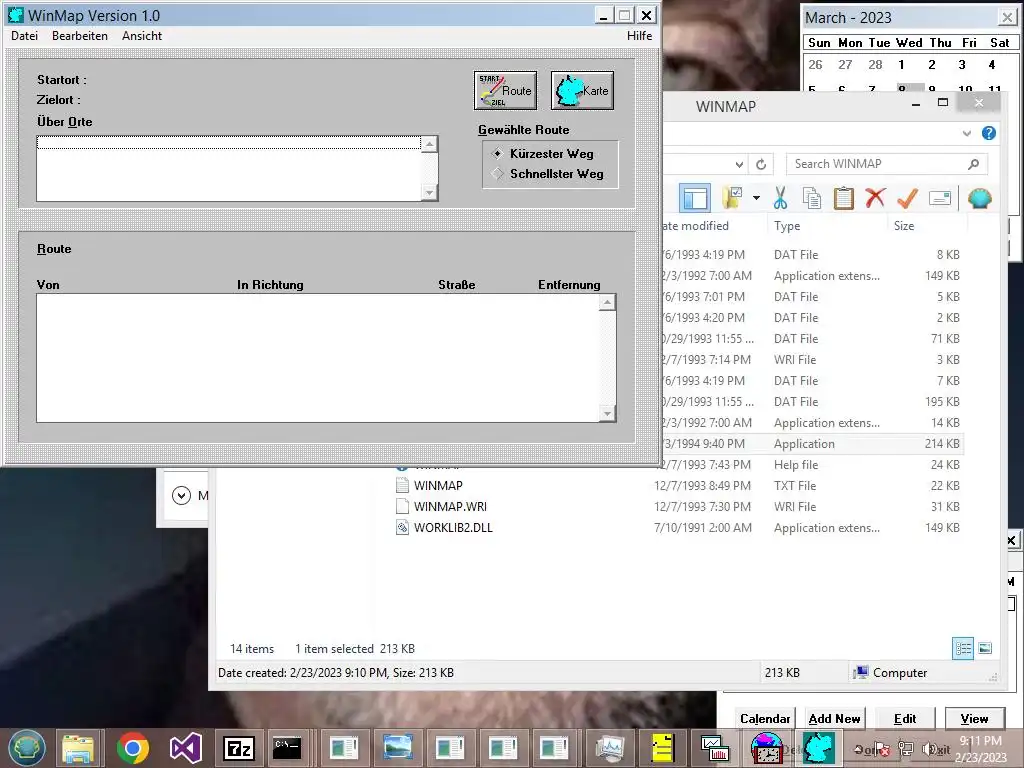The image size is (1024, 768).
Task: Open the dropdown arrow beside folder options icon
Action: (x=756, y=198)
